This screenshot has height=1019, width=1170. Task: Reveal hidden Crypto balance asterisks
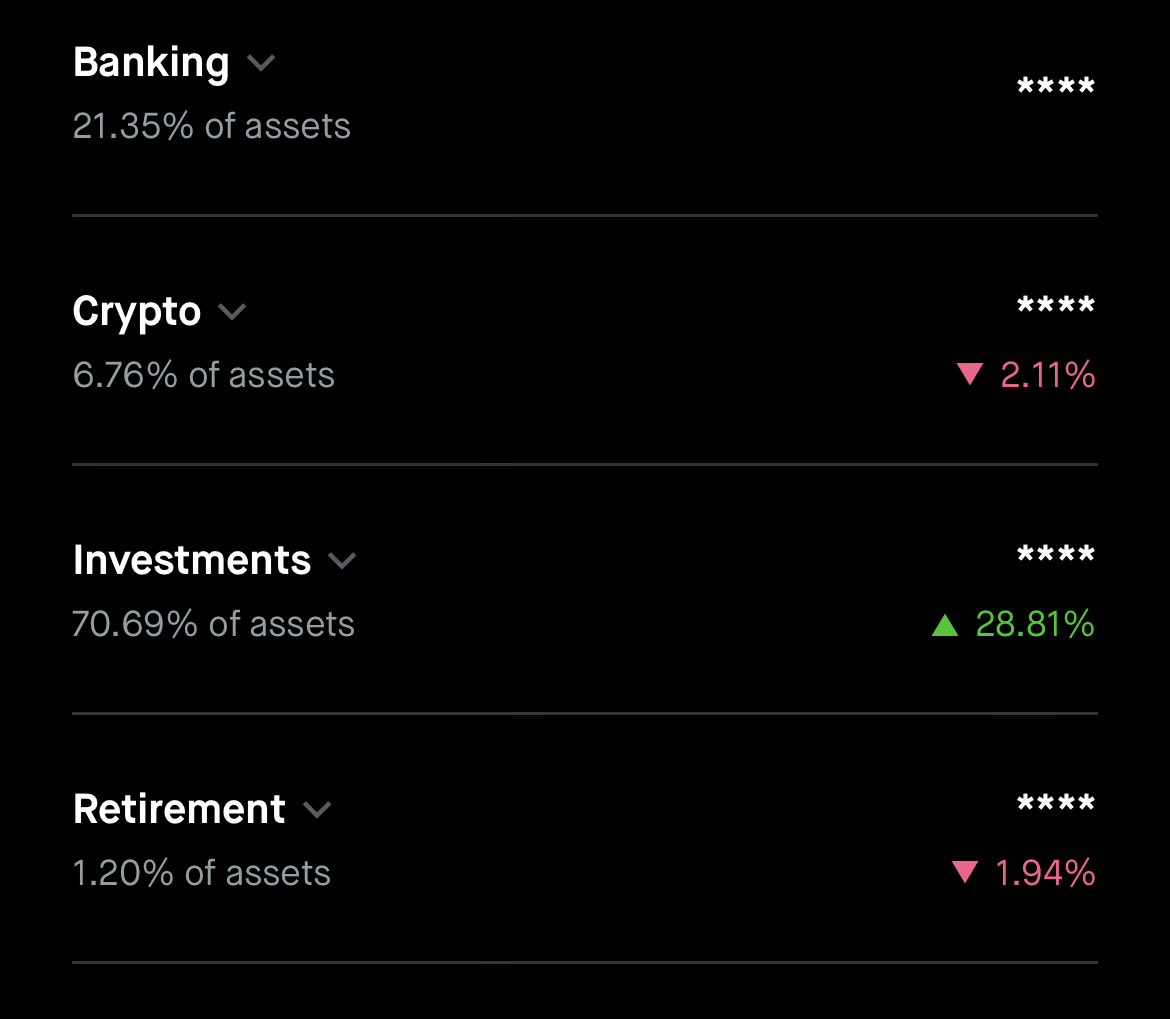(x=1056, y=304)
